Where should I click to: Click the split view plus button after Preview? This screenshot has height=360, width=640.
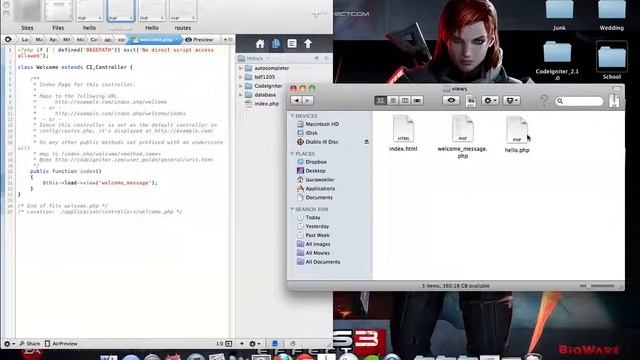[x=225, y=40]
